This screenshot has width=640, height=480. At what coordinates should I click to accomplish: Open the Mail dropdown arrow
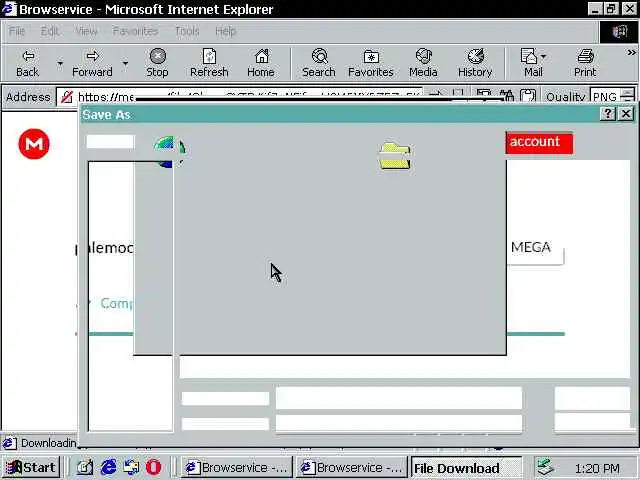pyautogui.click(x=544, y=56)
